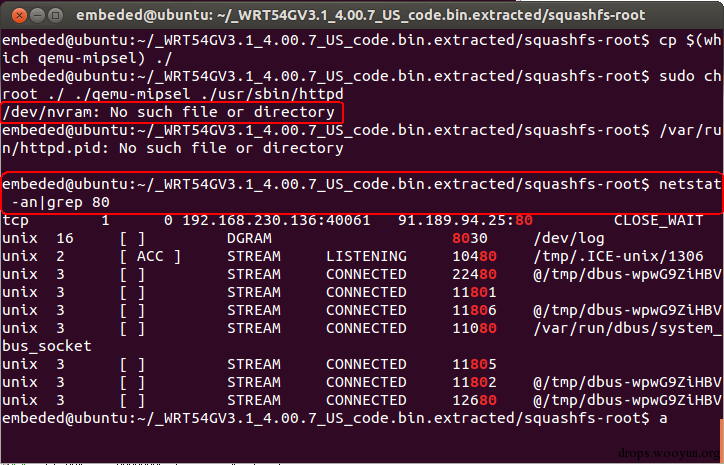Click the cursor at the last prompt
This screenshot has width=724, height=465.
[x=664, y=419]
